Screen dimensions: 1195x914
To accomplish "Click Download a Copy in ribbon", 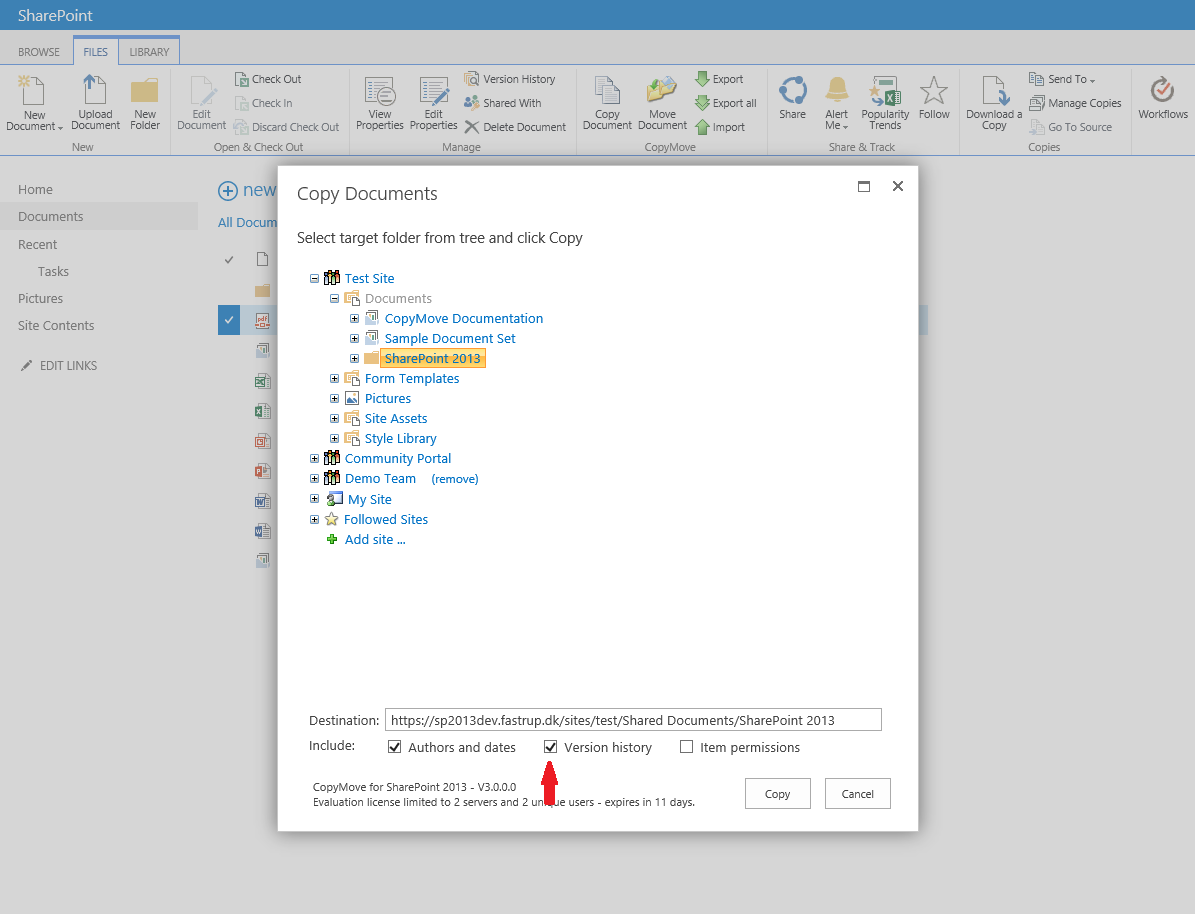I will tap(994, 103).
